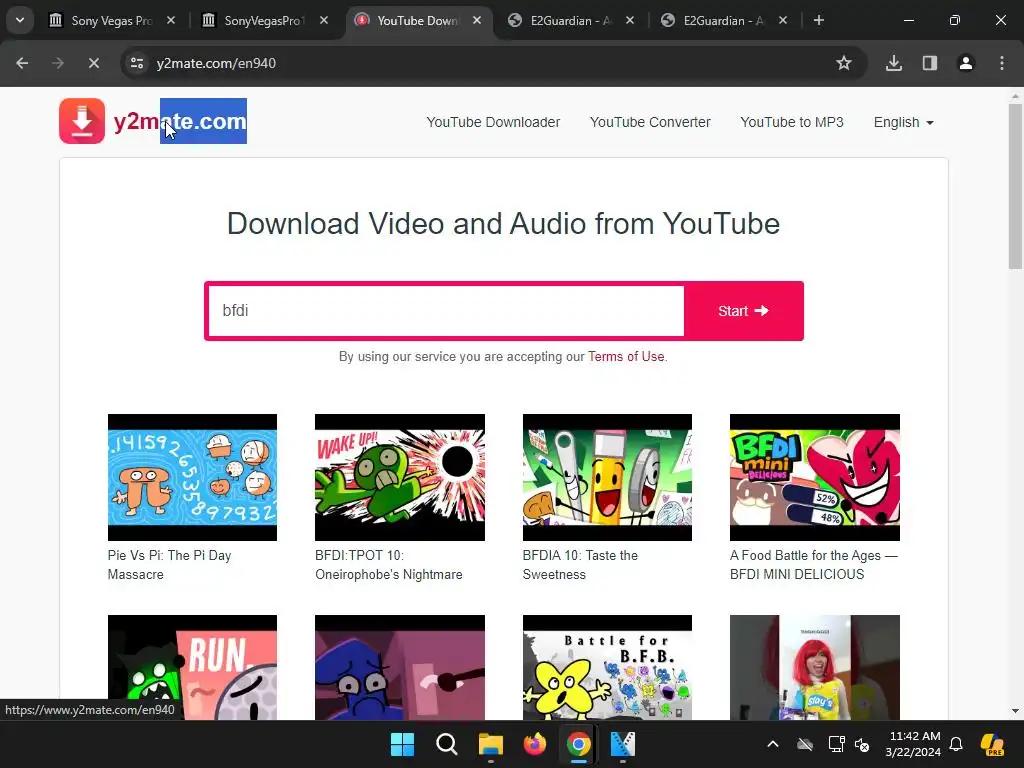Viewport: 1024px width, 768px height.
Task: Open site information icon in address bar
Action: (x=137, y=63)
